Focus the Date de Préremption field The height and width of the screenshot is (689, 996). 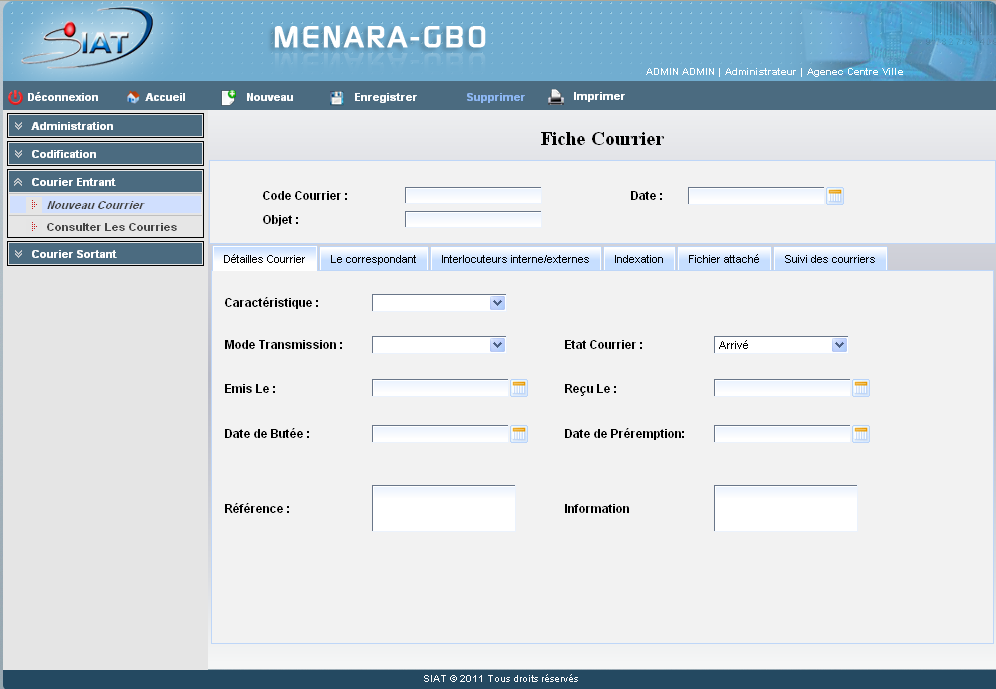(782, 434)
